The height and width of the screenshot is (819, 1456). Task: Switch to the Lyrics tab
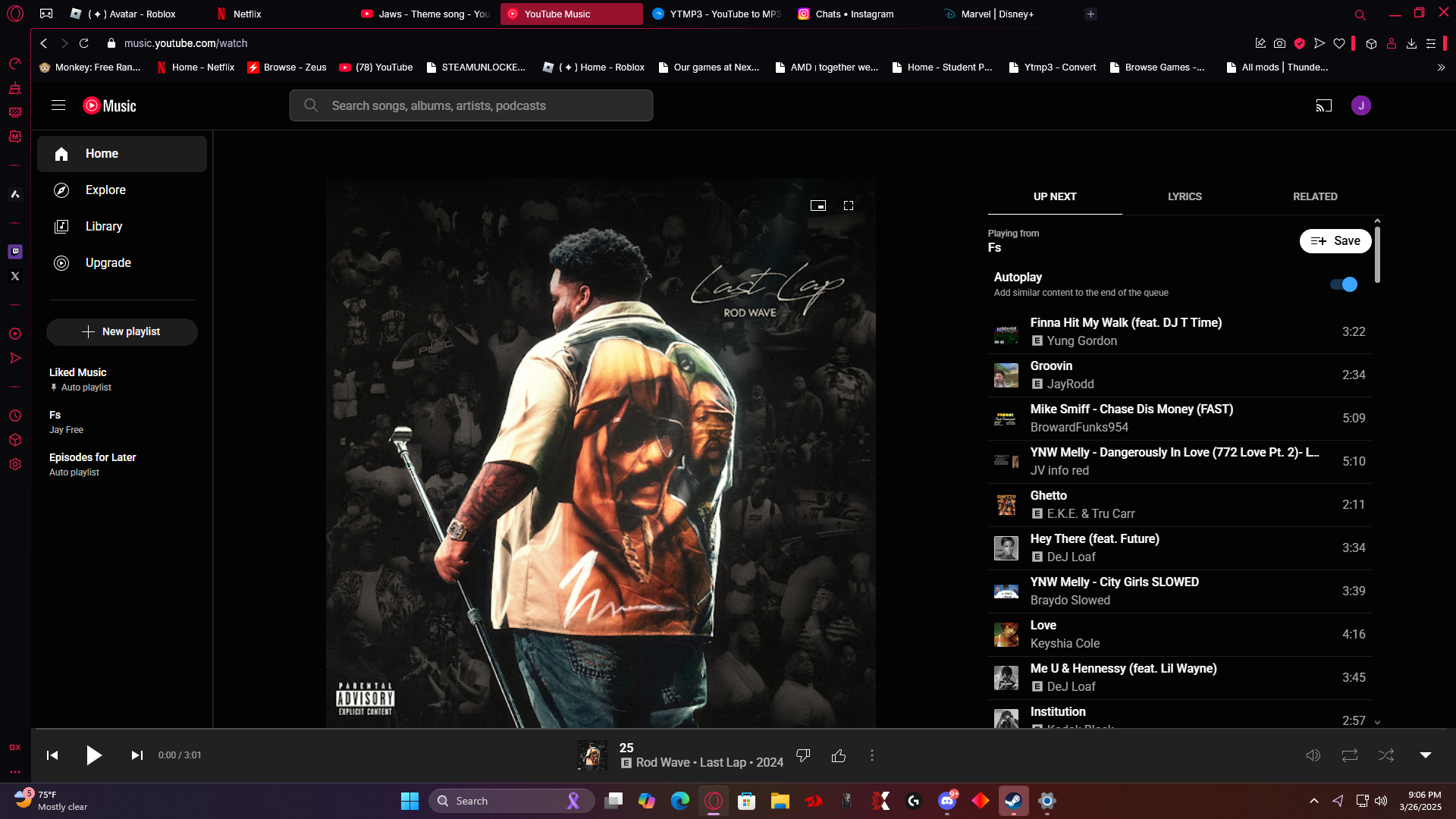[x=1185, y=196]
